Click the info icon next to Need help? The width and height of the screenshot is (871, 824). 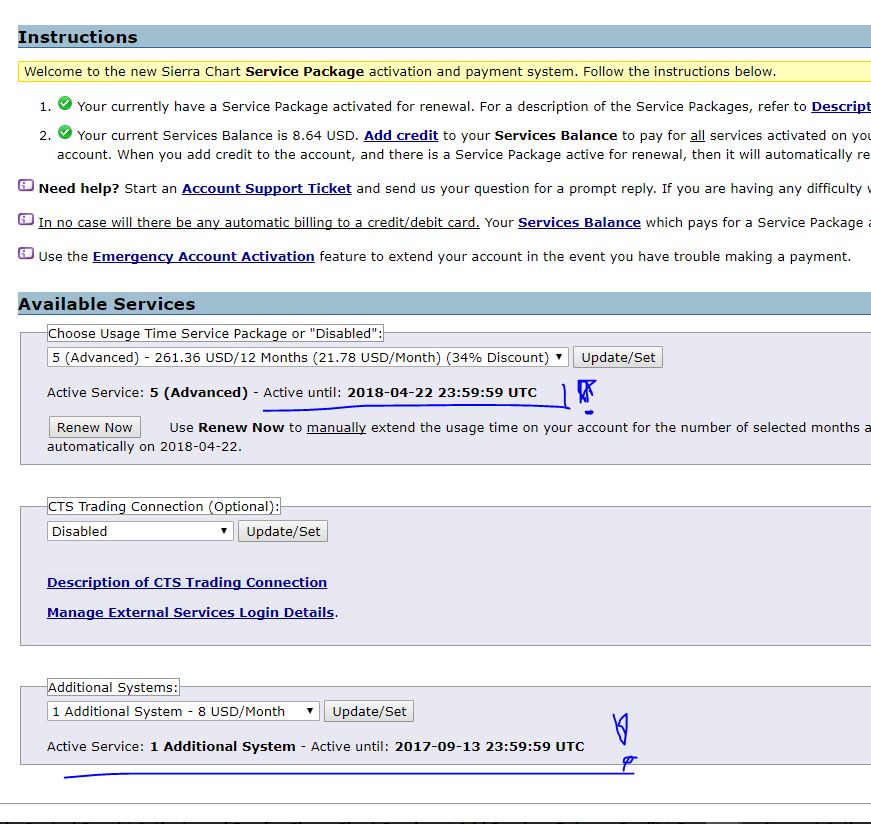pyautogui.click(x=26, y=186)
